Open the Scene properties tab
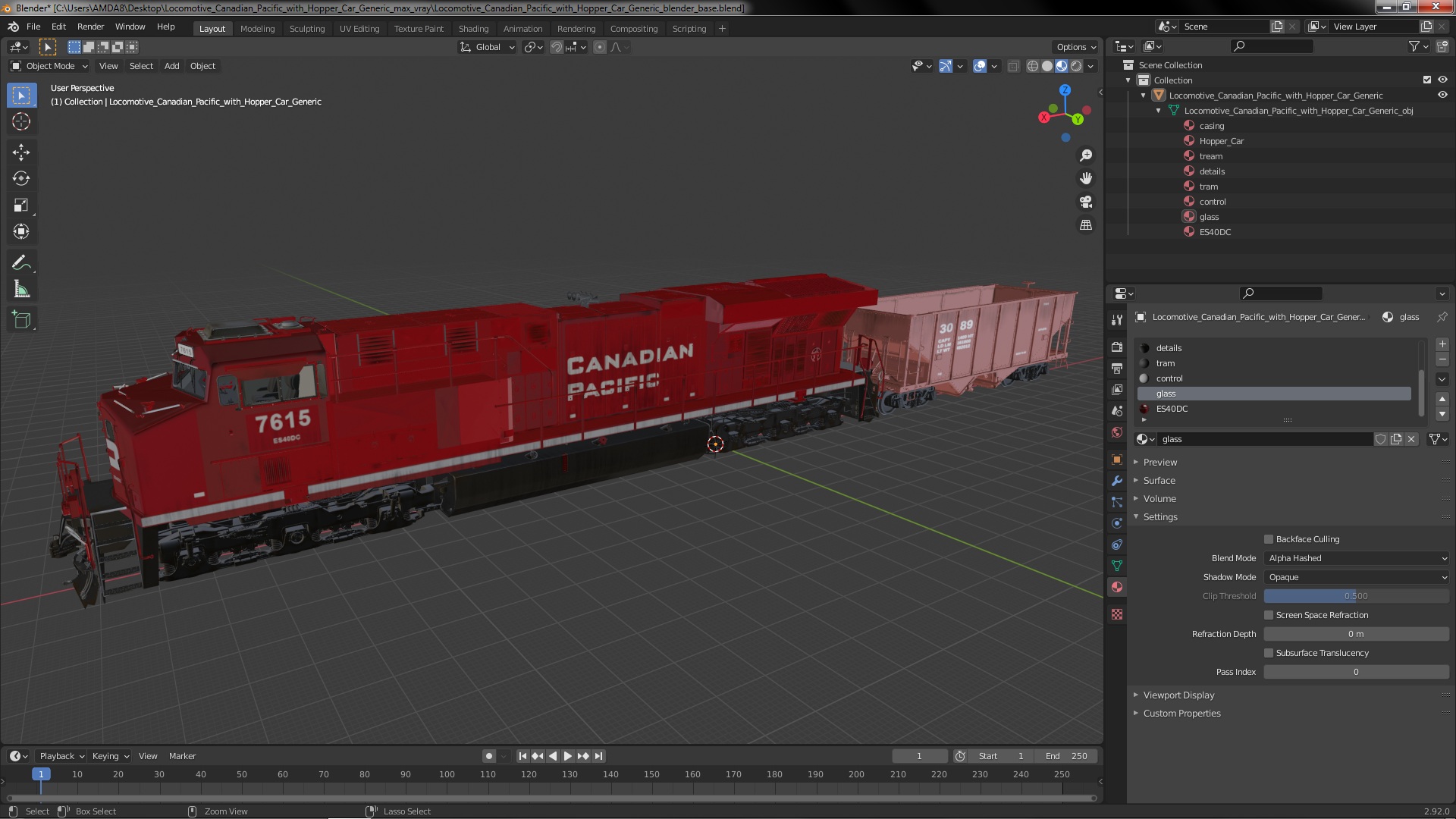The width and height of the screenshot is (1456, 819). [1116, 410]
